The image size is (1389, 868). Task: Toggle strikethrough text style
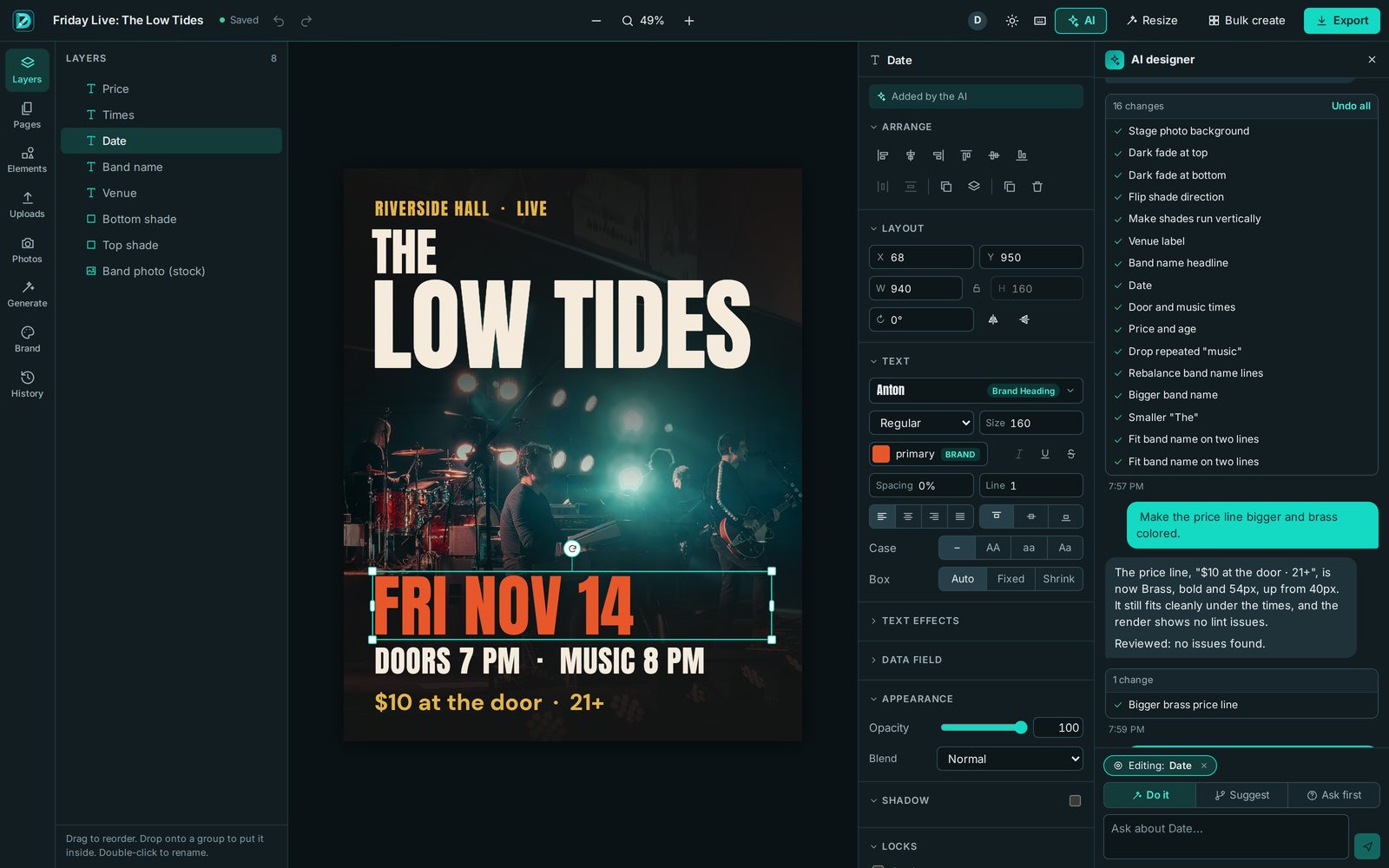tap(1071, 454)
